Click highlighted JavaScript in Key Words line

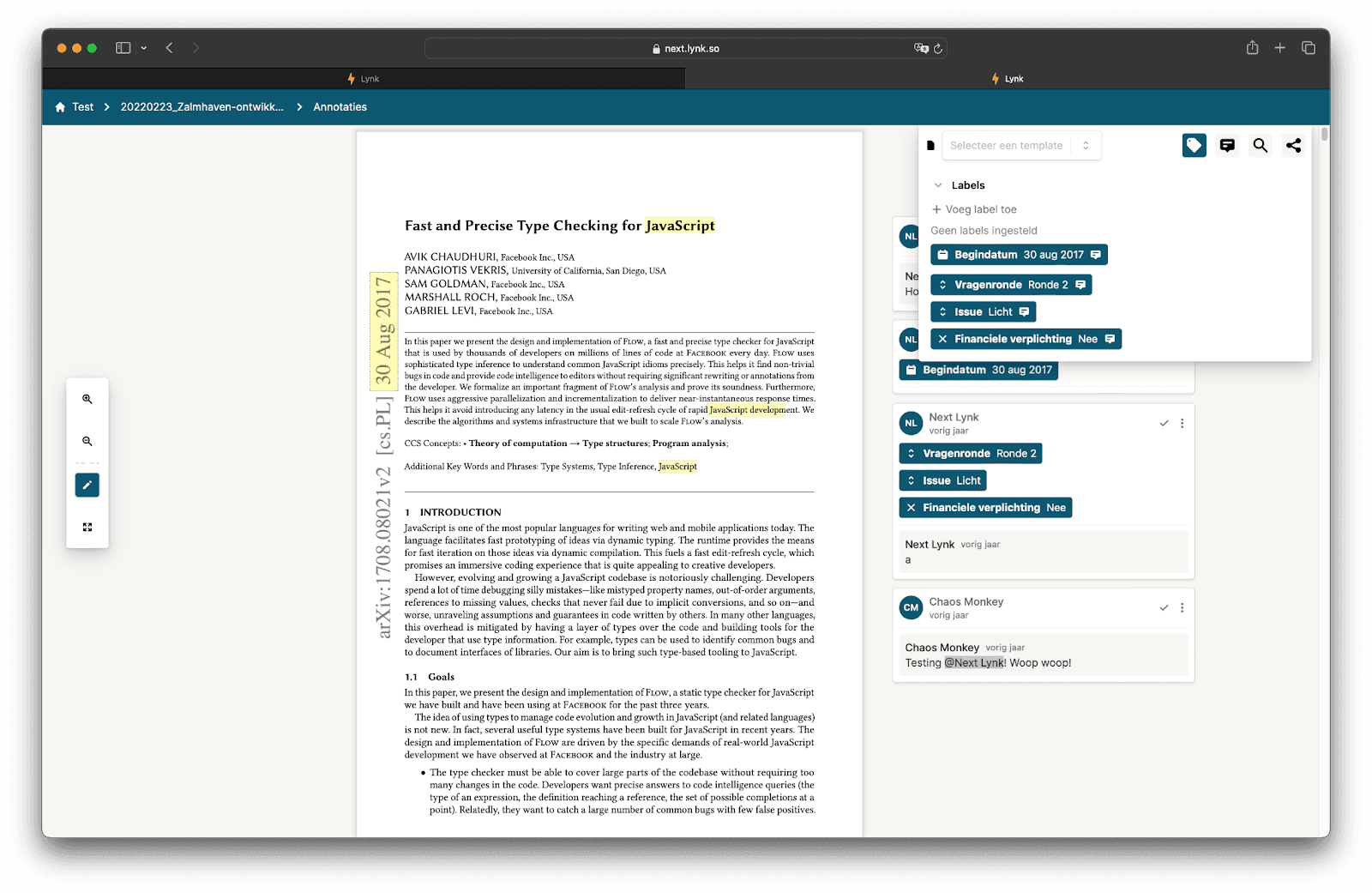tap(677, 467)
